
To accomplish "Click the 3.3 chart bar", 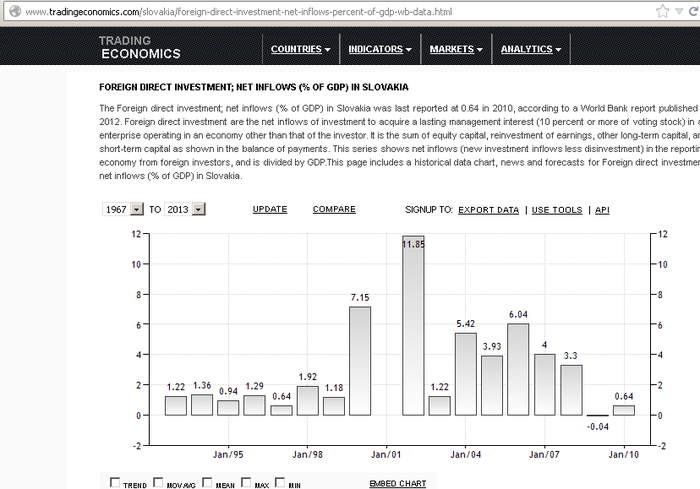I will (571, 390).
